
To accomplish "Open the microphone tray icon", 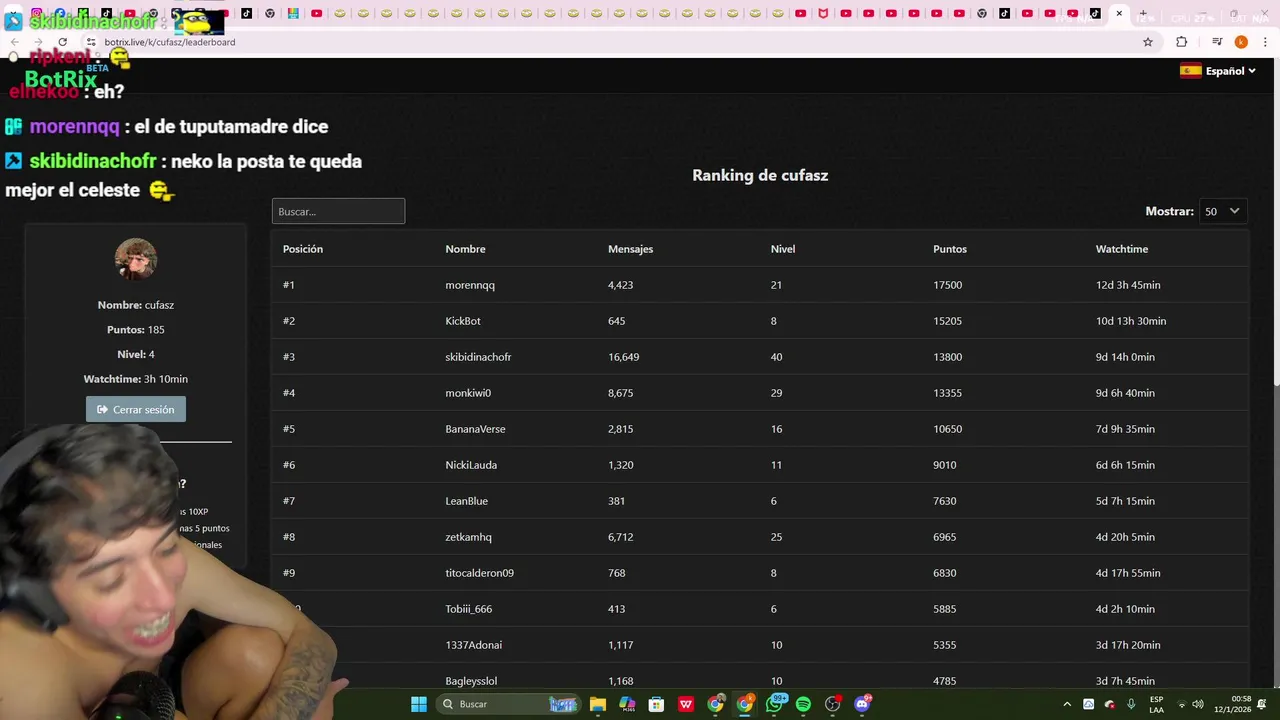I will pyautogui.click(x=1131, y=704).
